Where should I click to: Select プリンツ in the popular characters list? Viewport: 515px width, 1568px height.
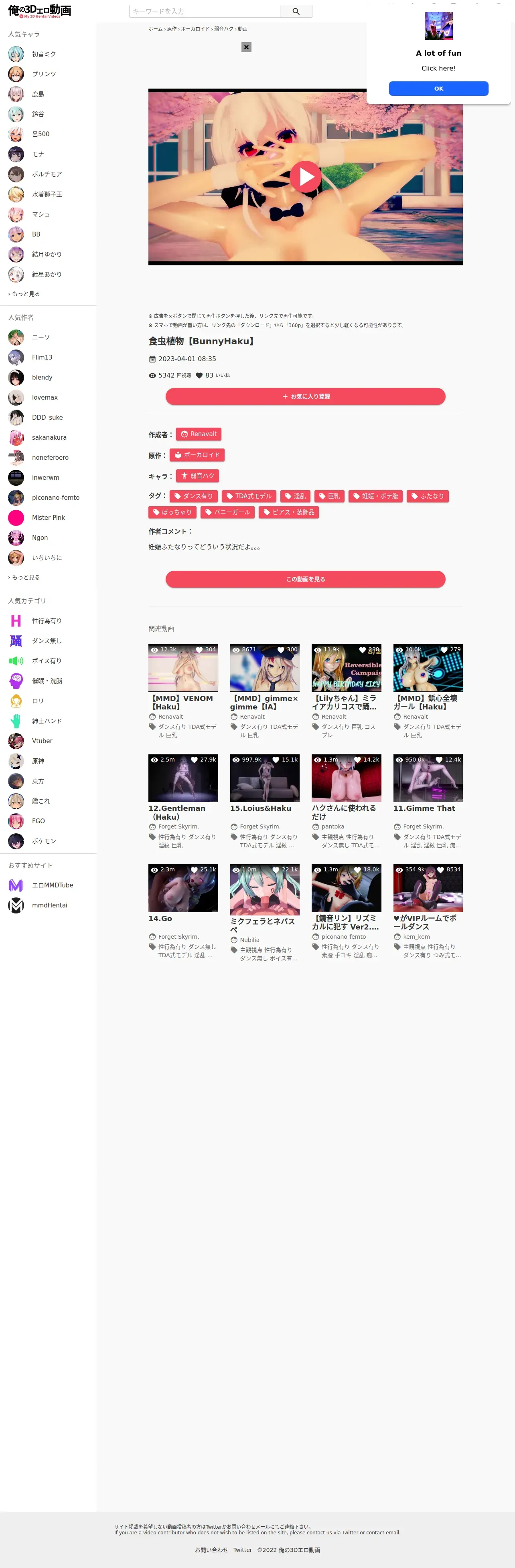pyautogui.click(x=44, y=74)
